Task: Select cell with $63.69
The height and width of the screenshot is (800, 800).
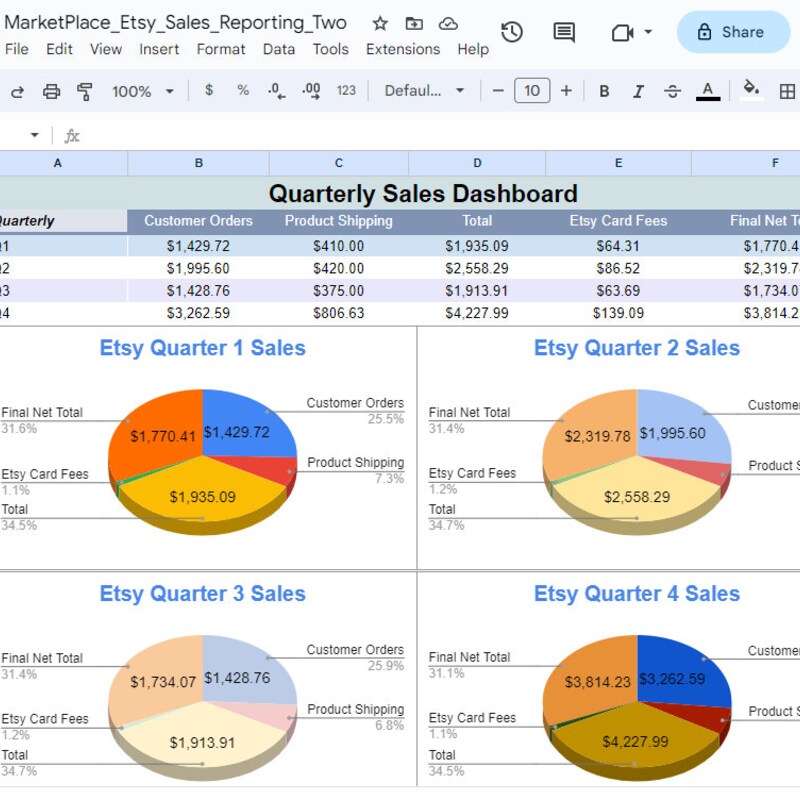Action: pos(618,291)
